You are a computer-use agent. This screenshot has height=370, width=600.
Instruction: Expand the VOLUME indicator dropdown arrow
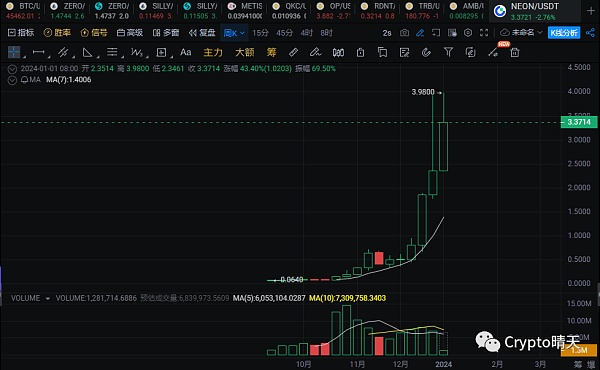[48, 298]
